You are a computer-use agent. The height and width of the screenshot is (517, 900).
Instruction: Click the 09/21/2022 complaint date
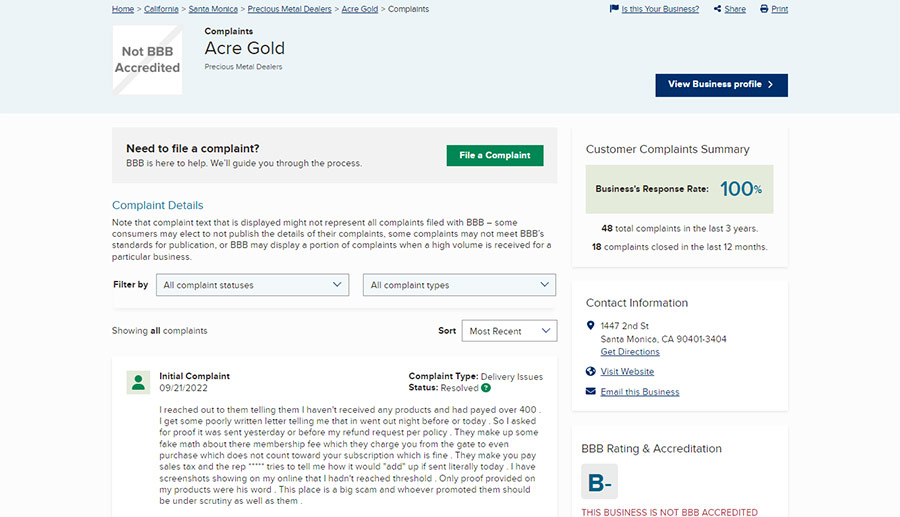(184, 388)
